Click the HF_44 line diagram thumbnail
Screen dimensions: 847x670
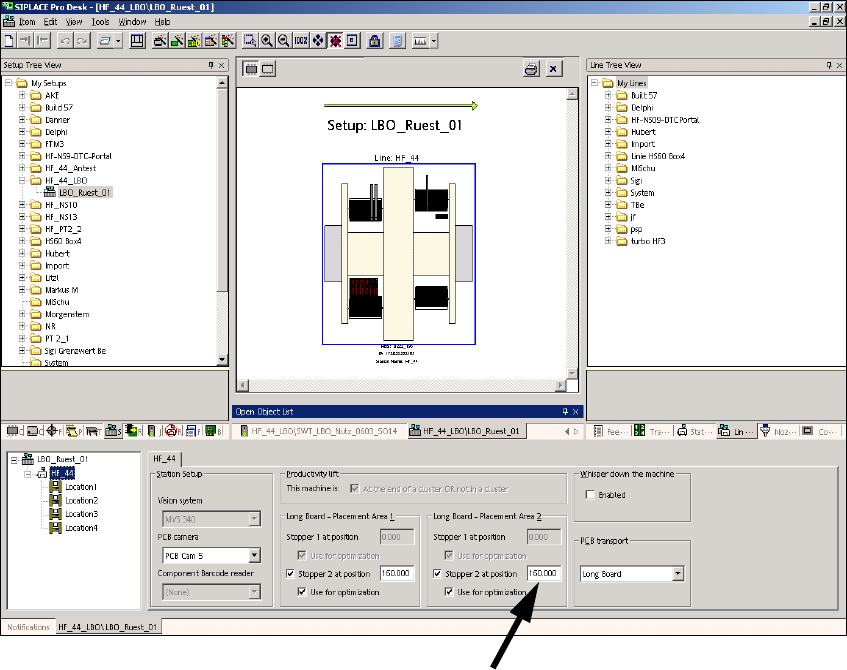(x=399, y=254)
